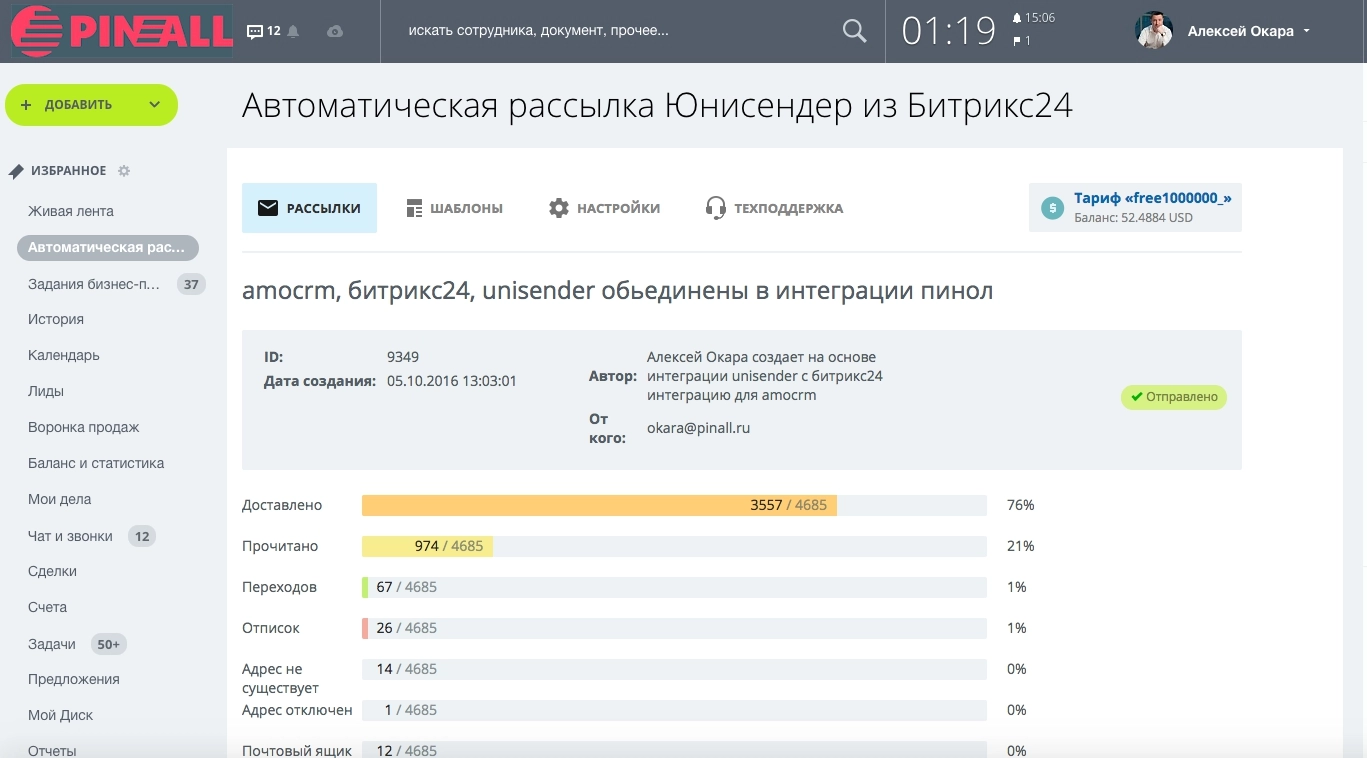1367x758 pixels.
Task: Switch to the Шаблоны tab
Action: pos(455,208)
